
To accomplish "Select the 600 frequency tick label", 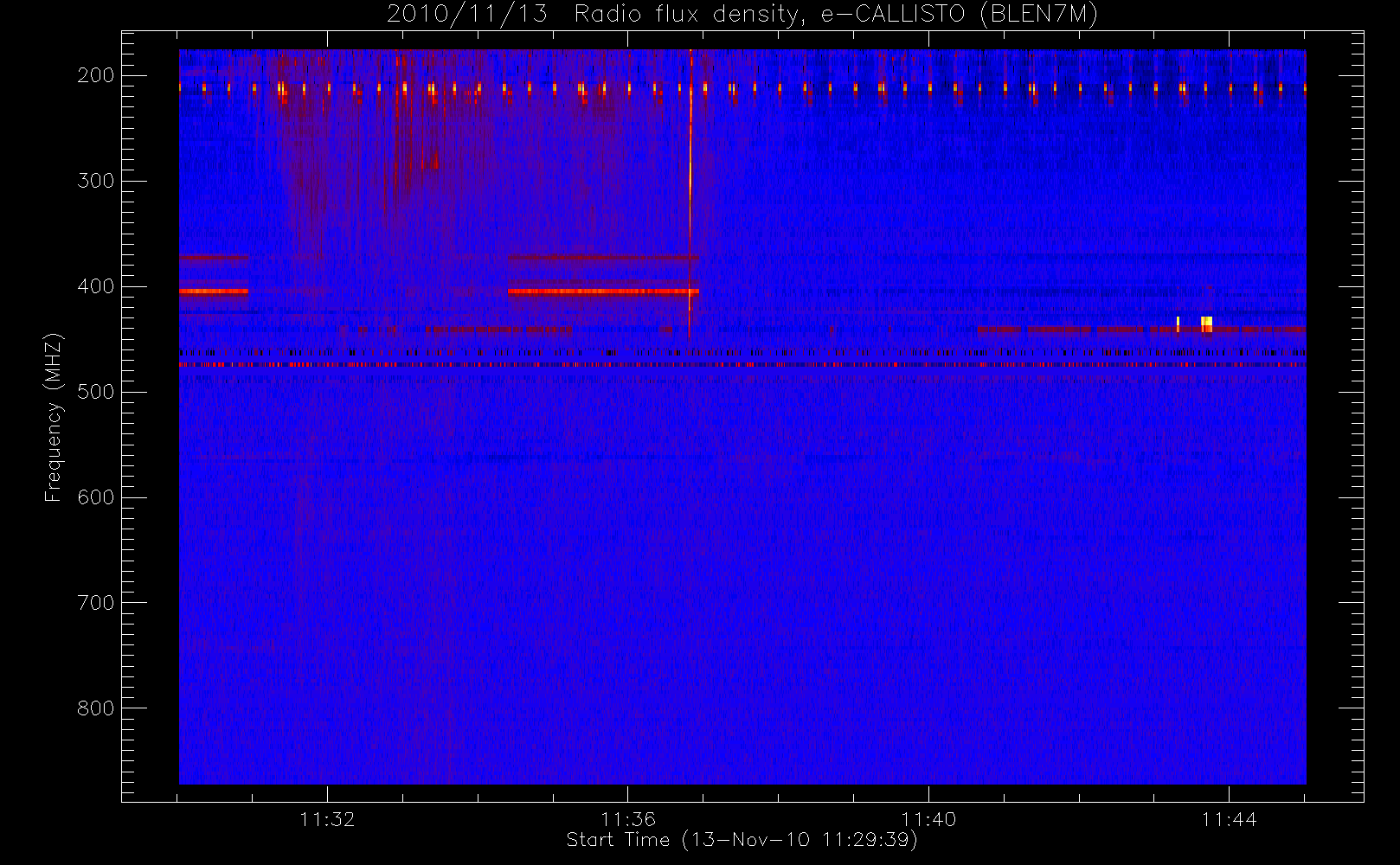I will (x=96, y=497).
